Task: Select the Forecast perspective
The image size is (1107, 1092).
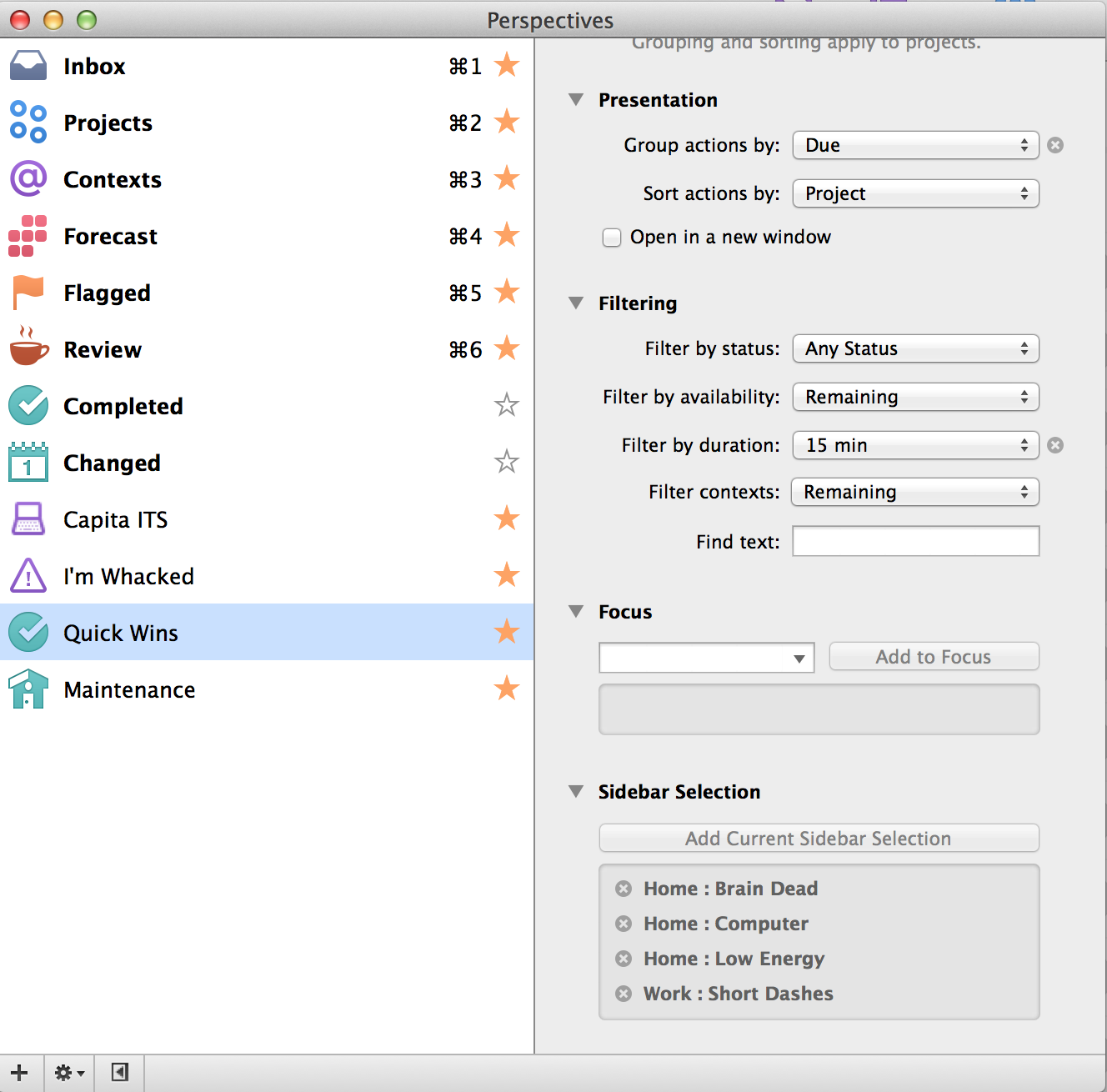Action: pos(267,236)
